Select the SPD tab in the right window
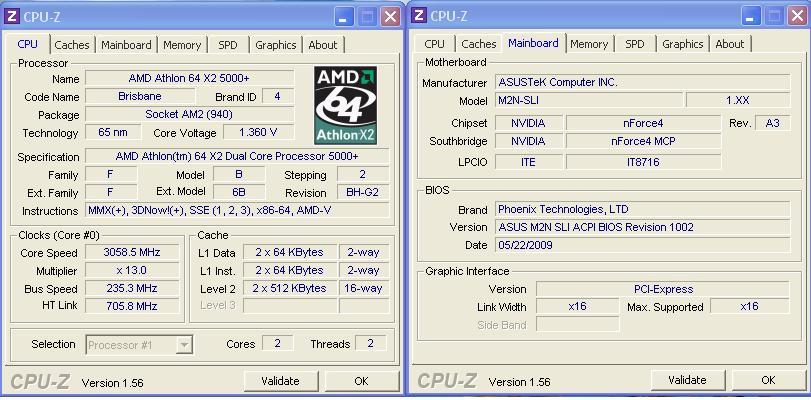Viewport: 811px width, 400px height. [635, 44]
